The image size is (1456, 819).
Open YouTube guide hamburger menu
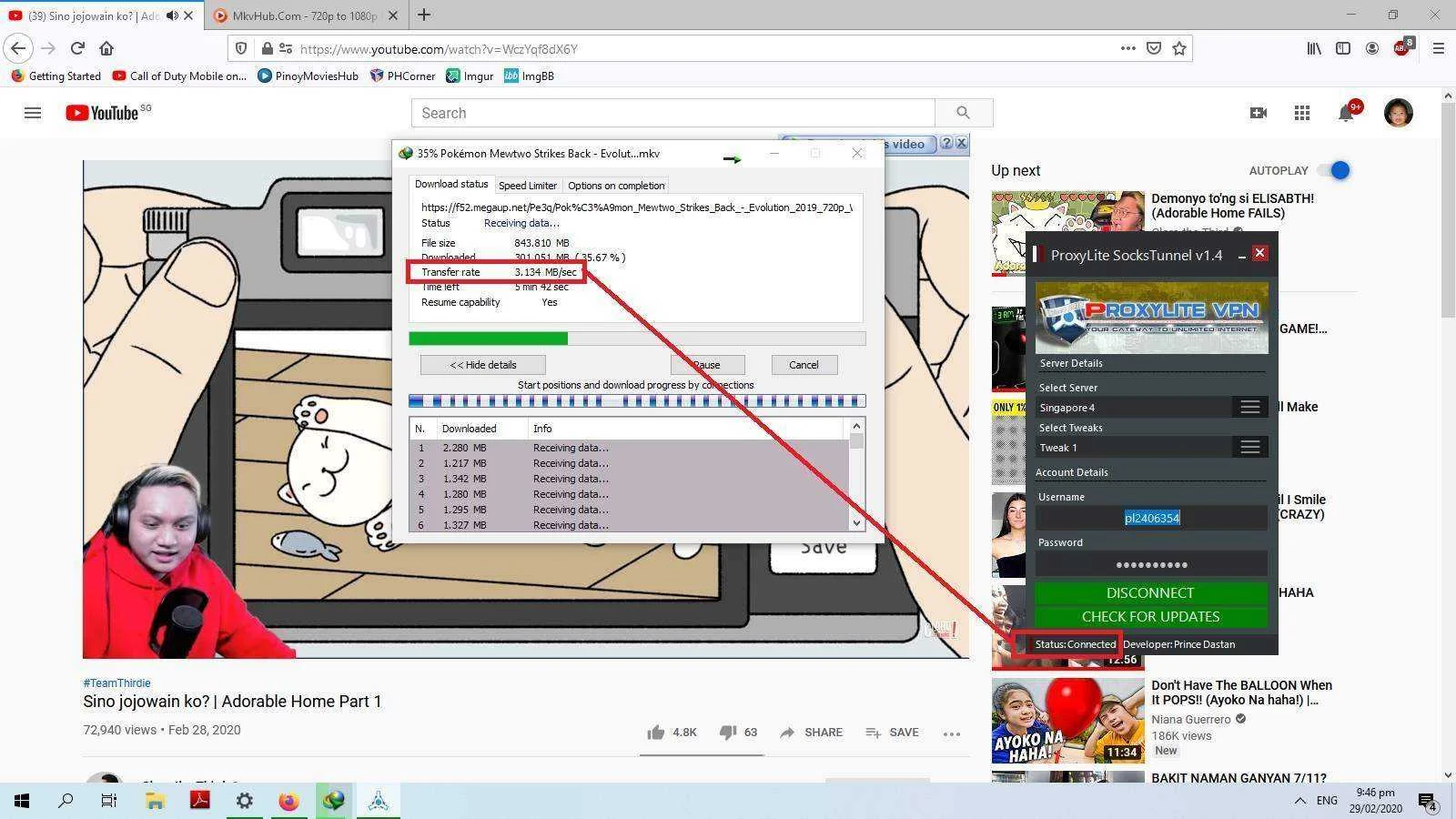33,113
